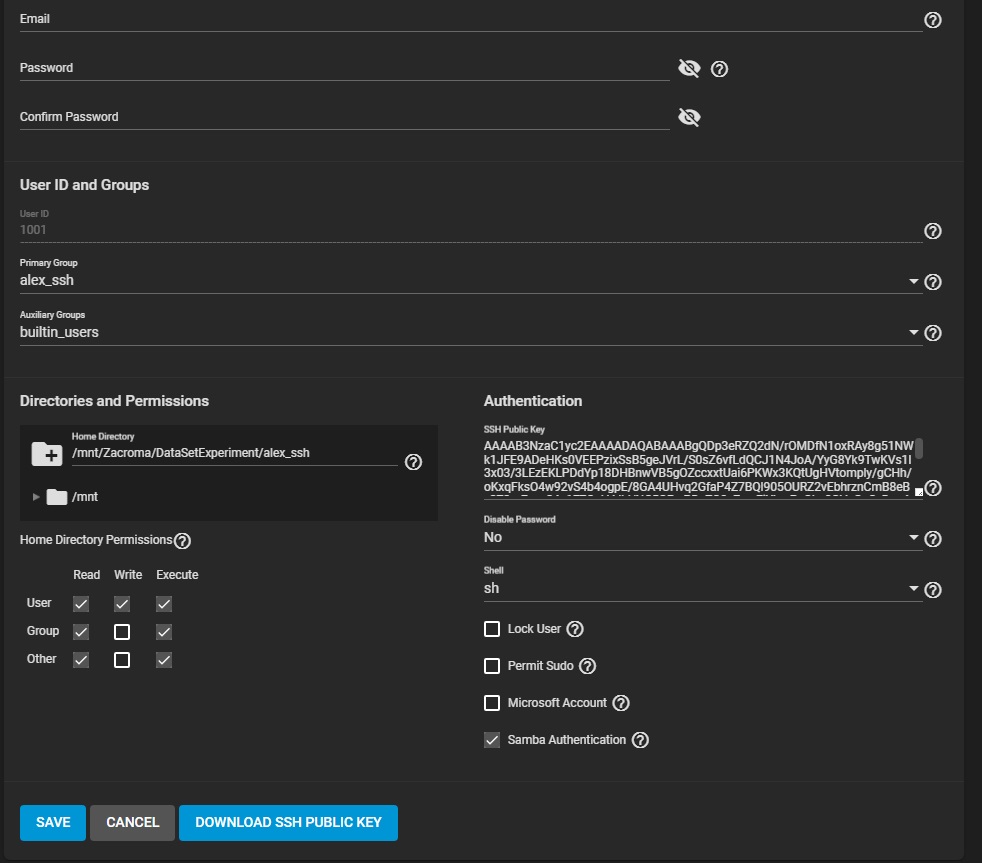
Task: Click the CANCEL button
Action: click(x=132, y=822)
